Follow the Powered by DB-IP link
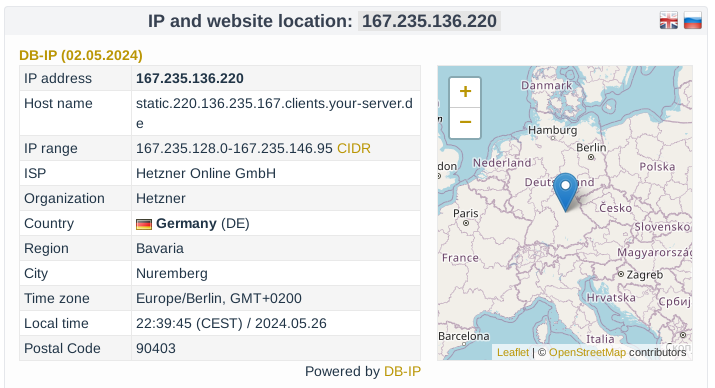 coord(402,372)
